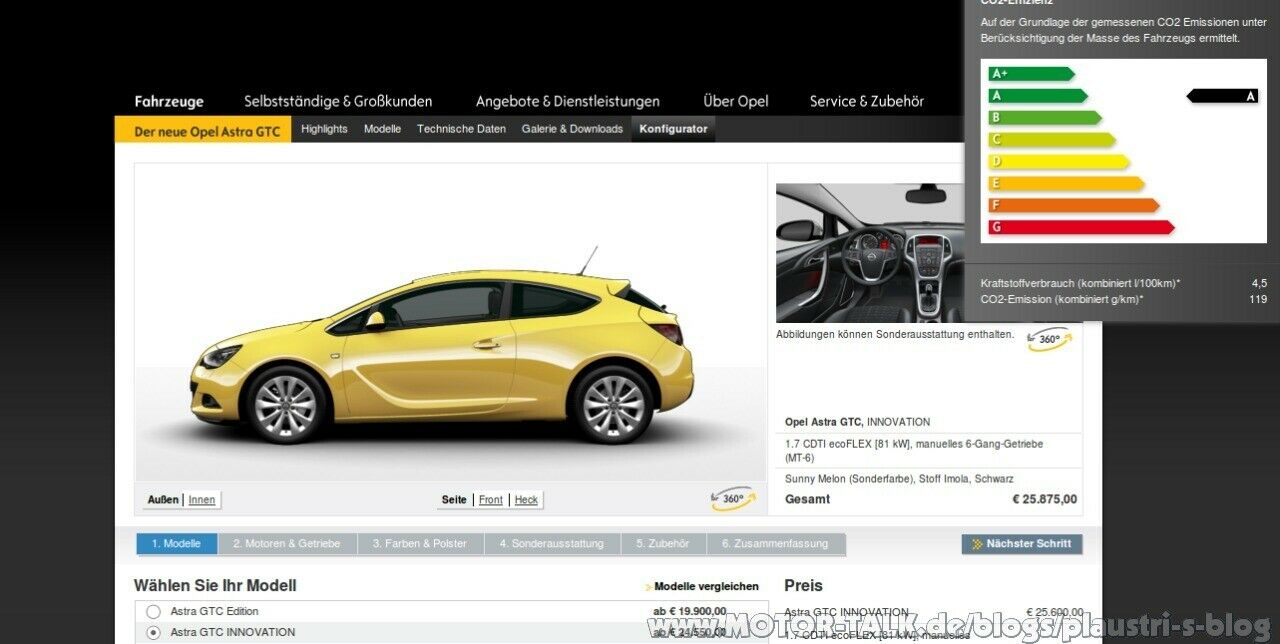Click arrow icon beside Modelle vergleichen
1280x644 pixels.
[x=648, y=588]
